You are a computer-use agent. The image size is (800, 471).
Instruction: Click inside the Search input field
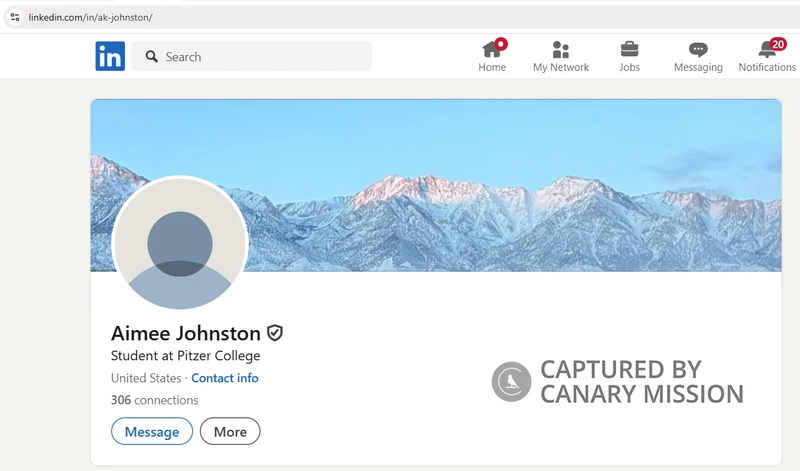[252, 56]
